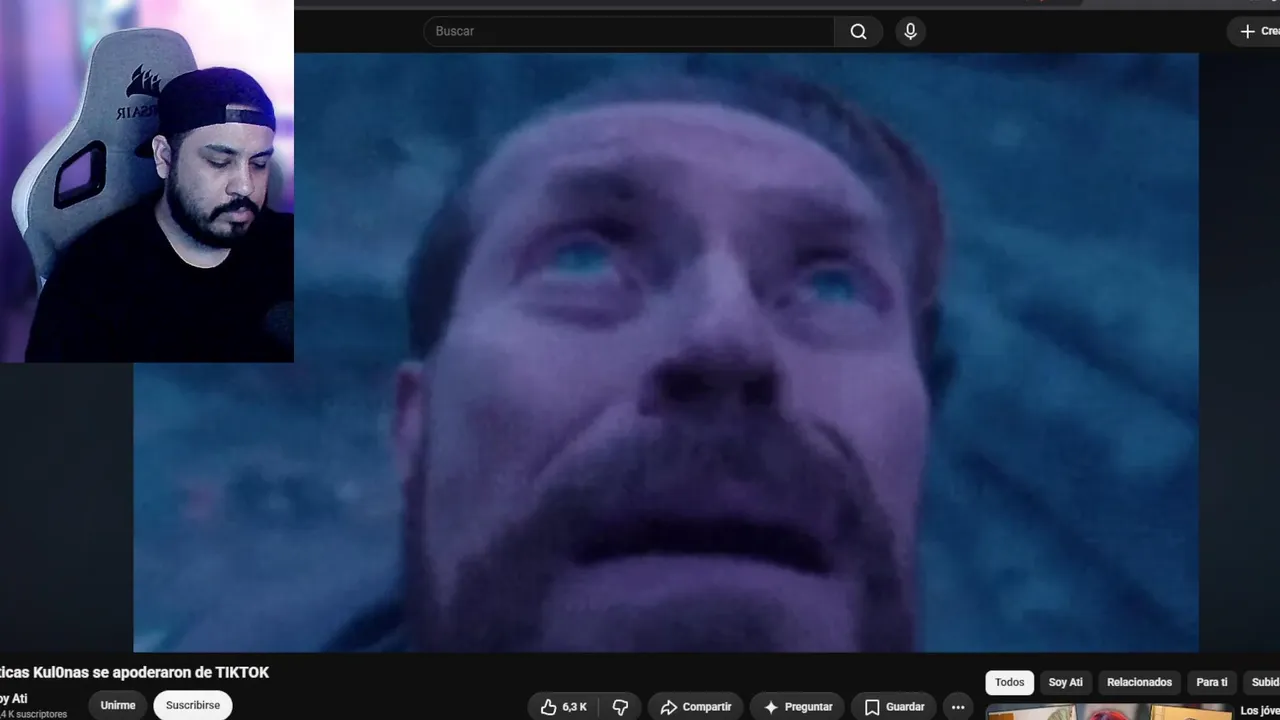Save the video with Guardar
The height and width of the screenshot is (720, 1280).
(894, 707)
